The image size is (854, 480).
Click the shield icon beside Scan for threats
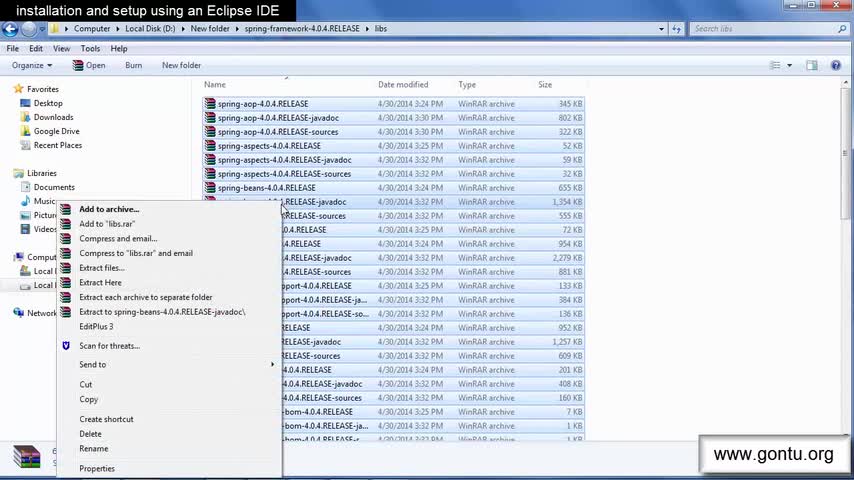coord(66,346)
